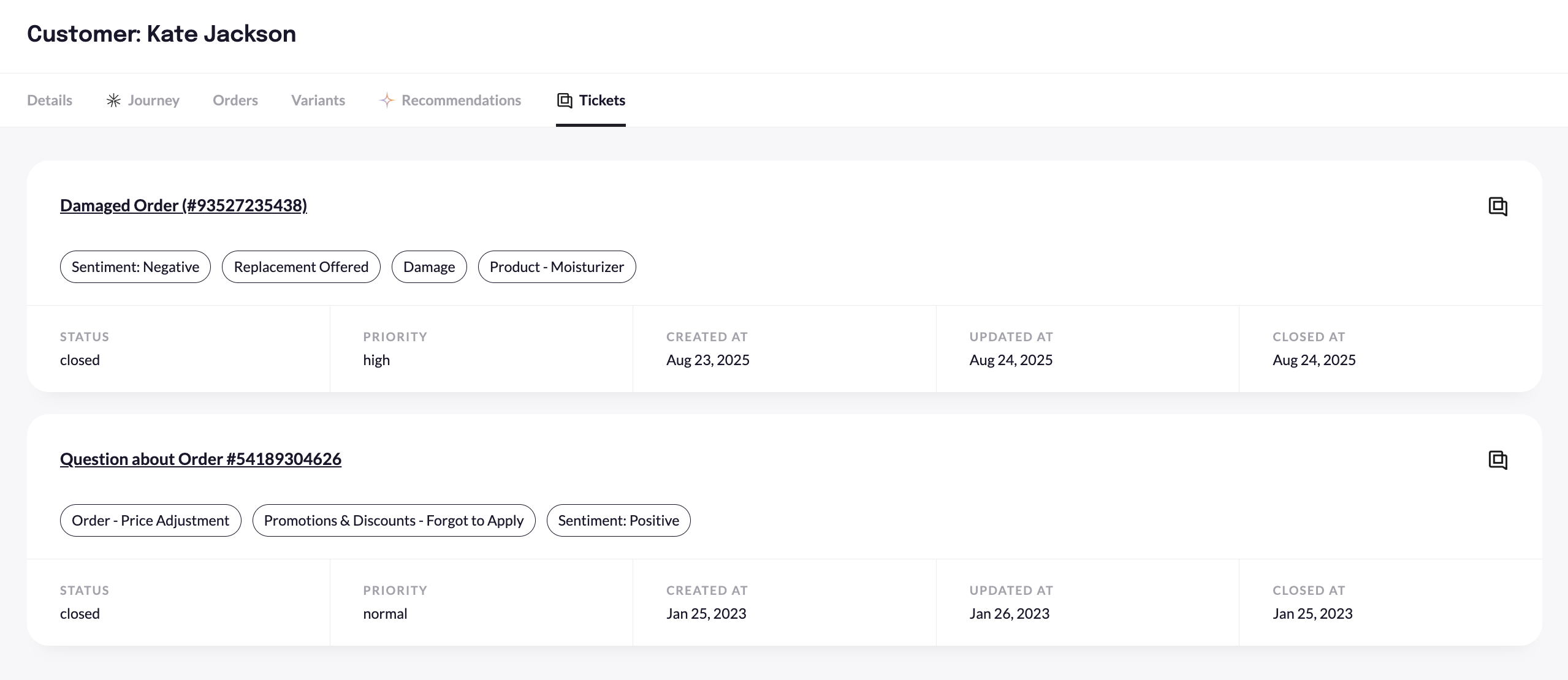Switch to the Orders tab
Screen dimensions: 1568x680
[235, 100]
